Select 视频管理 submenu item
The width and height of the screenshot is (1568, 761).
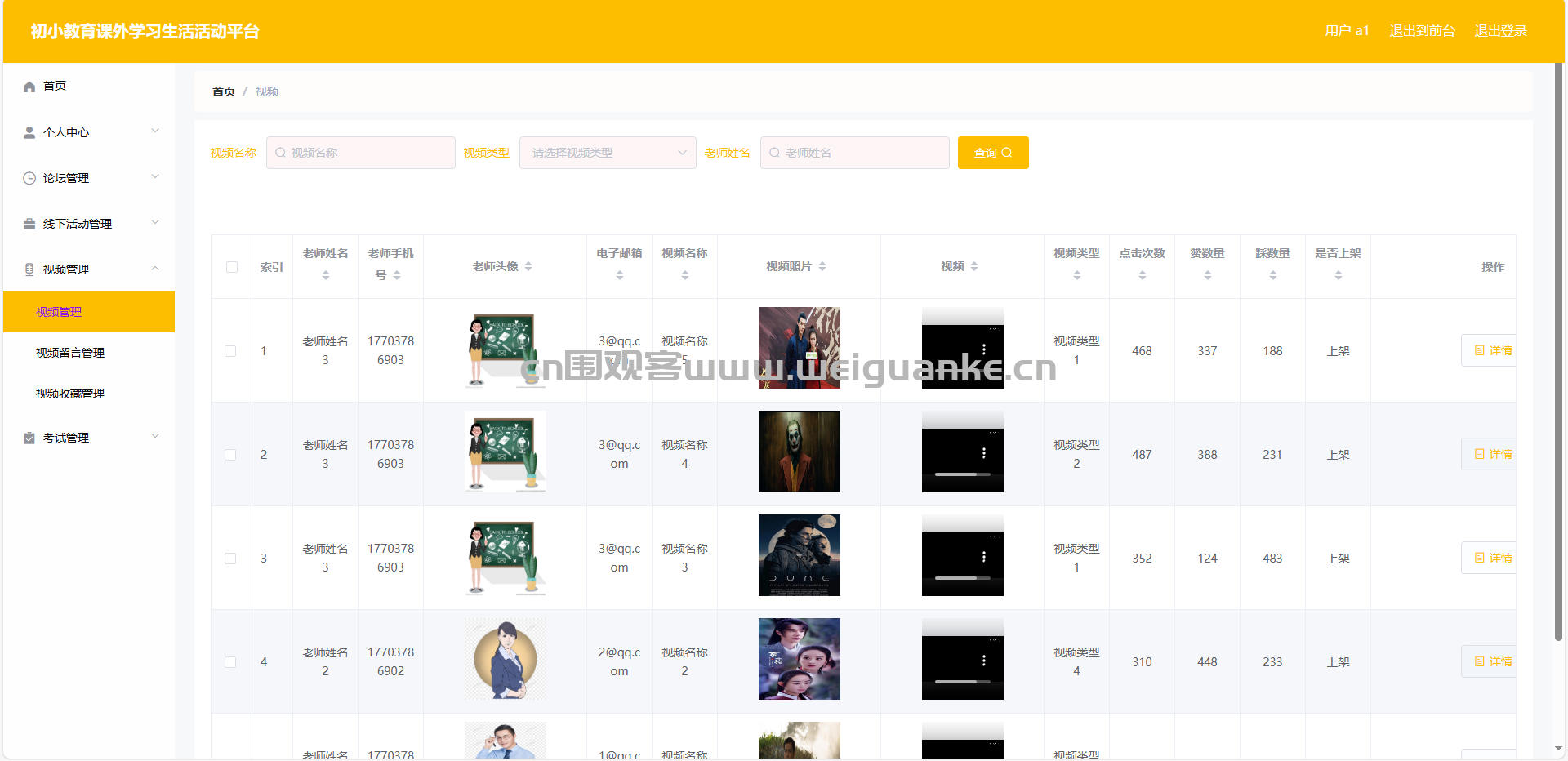pos(89,312)
